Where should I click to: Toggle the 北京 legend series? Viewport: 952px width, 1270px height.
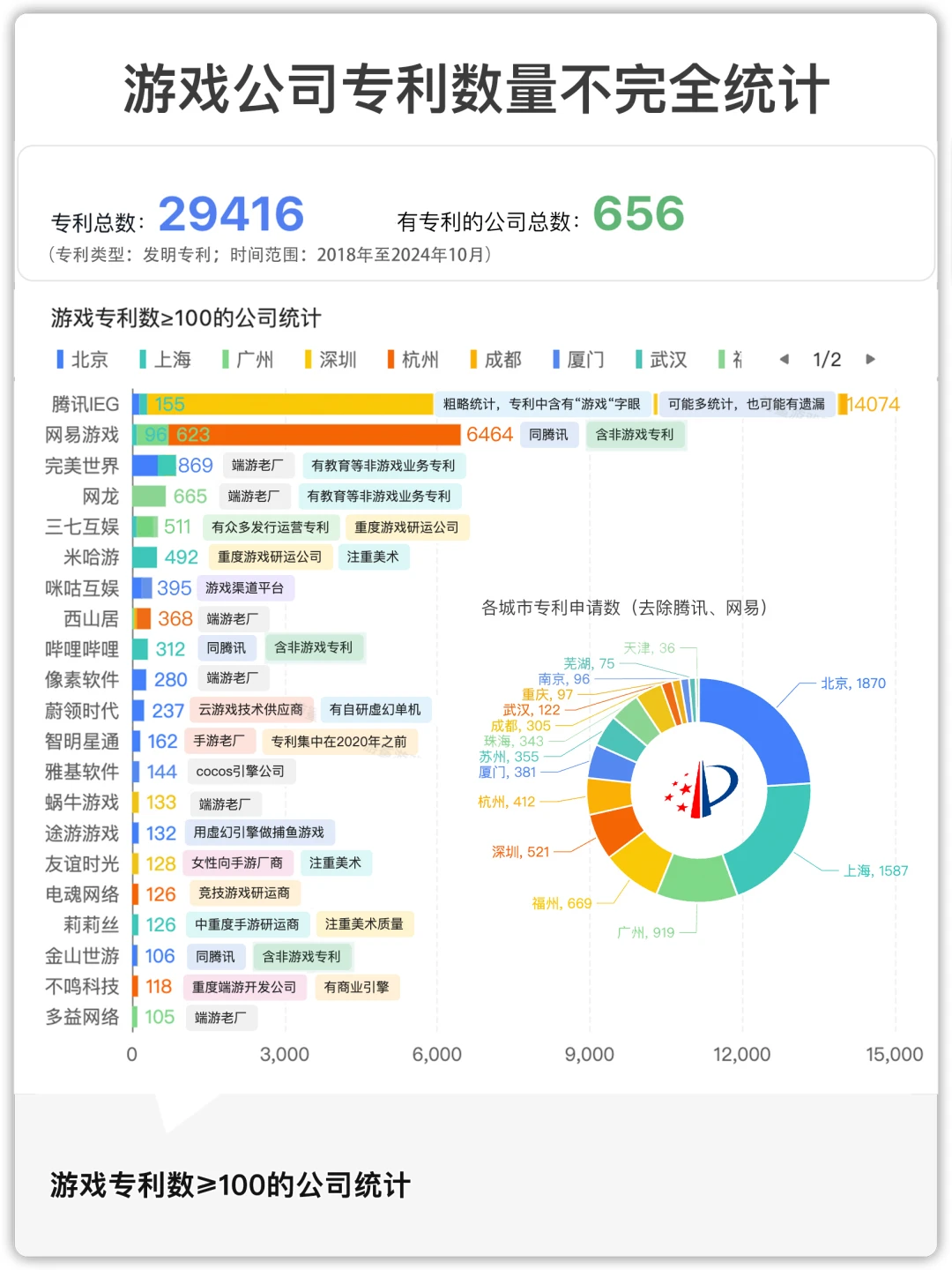82,359
